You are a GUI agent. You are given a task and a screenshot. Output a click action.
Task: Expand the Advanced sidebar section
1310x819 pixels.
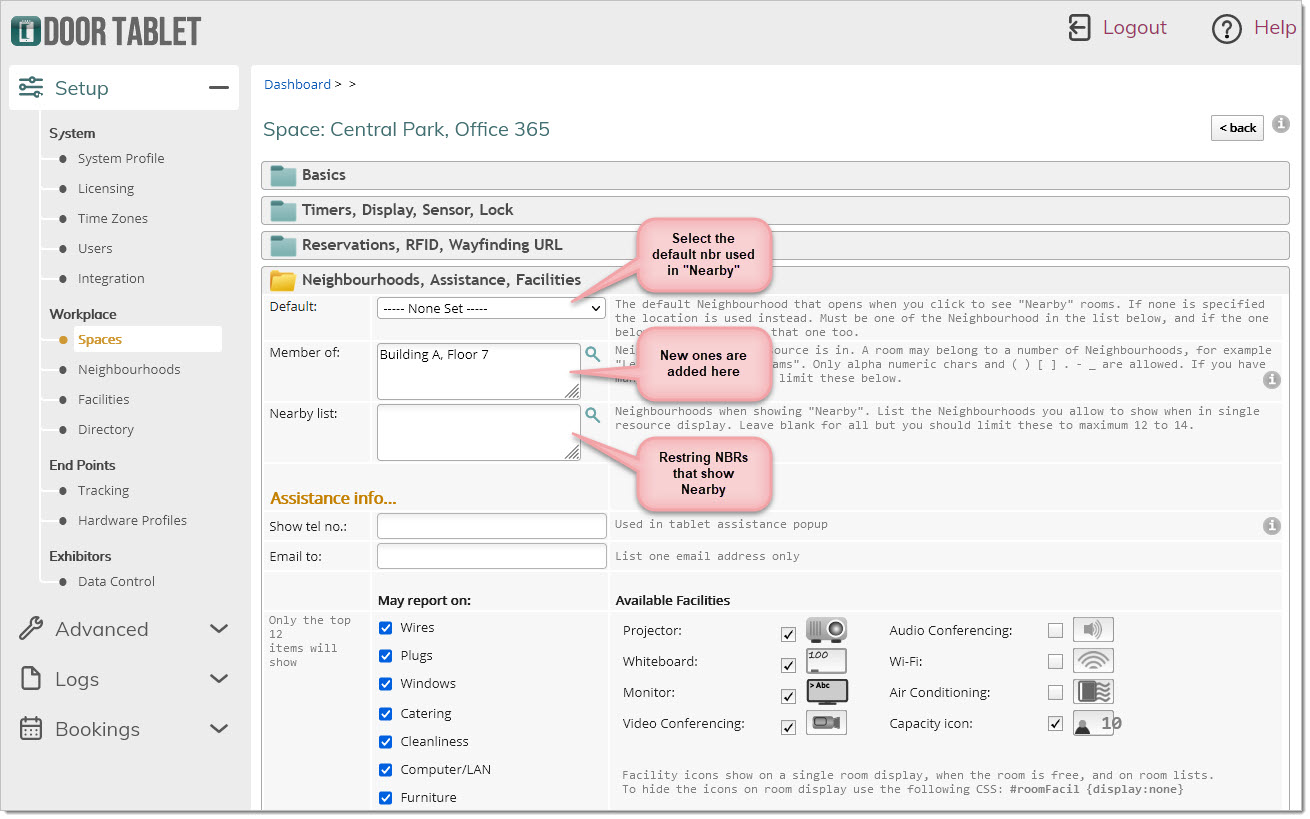click(x=124, y=629)
